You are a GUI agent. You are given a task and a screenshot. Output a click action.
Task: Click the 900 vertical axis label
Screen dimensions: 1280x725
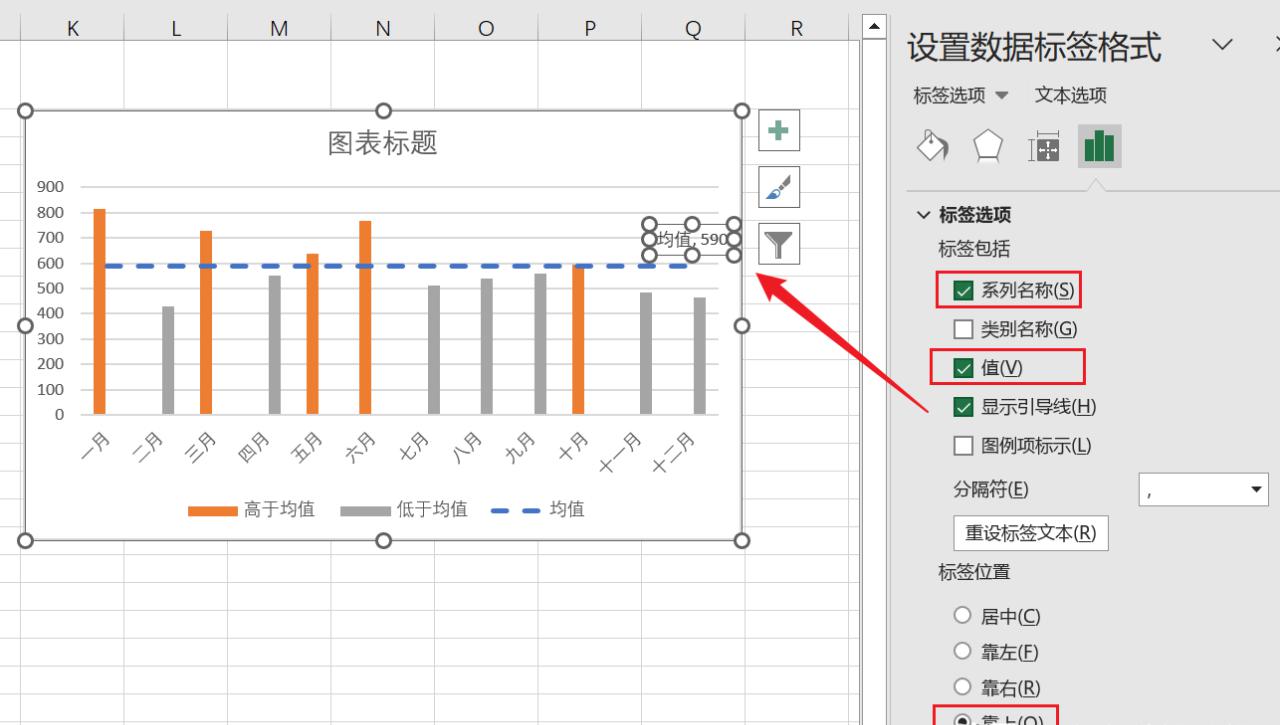51,187
